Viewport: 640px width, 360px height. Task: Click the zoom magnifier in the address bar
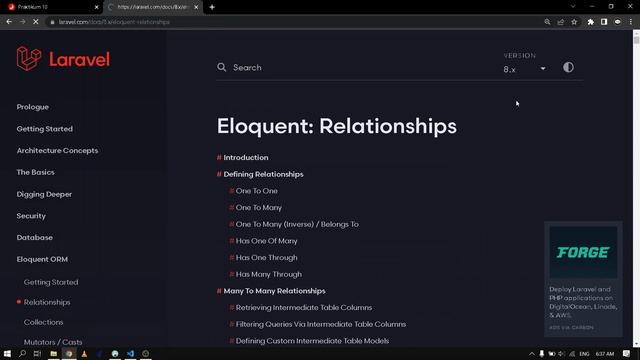coord(547,22)
